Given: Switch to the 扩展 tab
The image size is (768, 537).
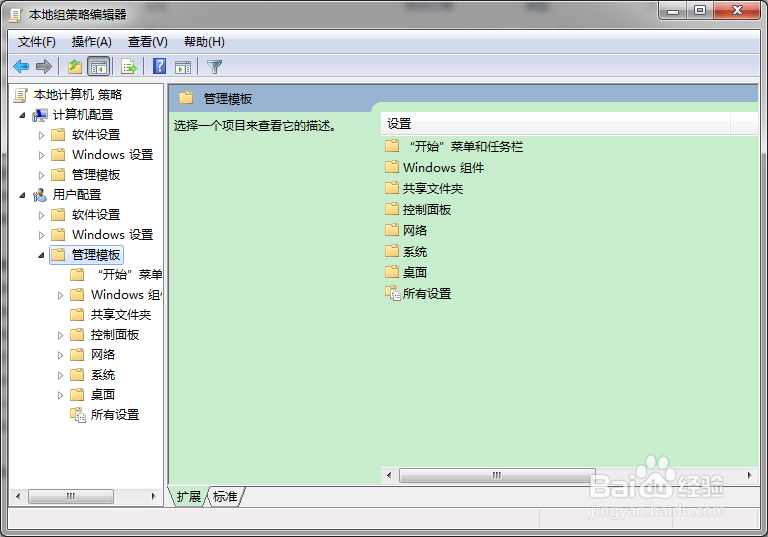Looking at the screenshot, I should [x=189, y=496].
